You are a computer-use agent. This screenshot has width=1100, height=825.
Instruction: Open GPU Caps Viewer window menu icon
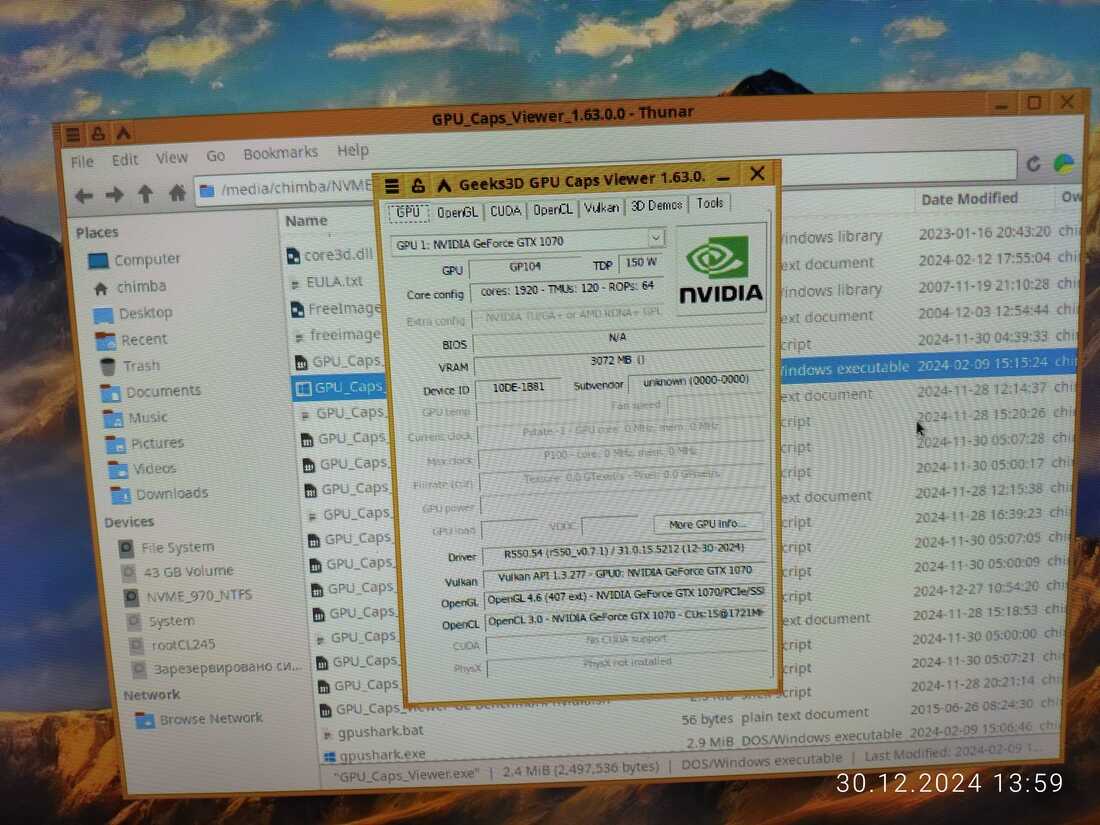(391, 185)
